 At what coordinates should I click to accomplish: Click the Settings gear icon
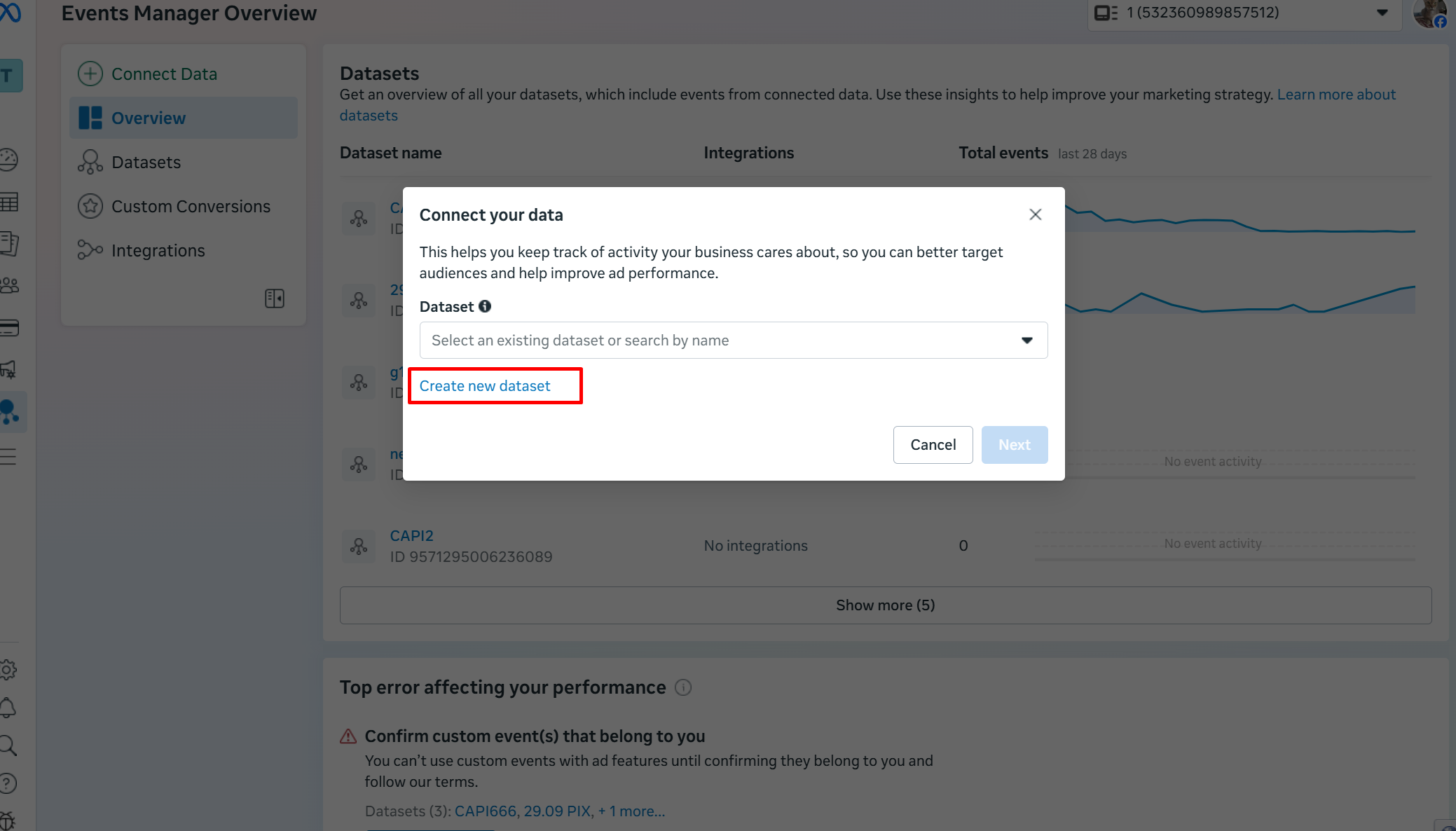point(8,670)
